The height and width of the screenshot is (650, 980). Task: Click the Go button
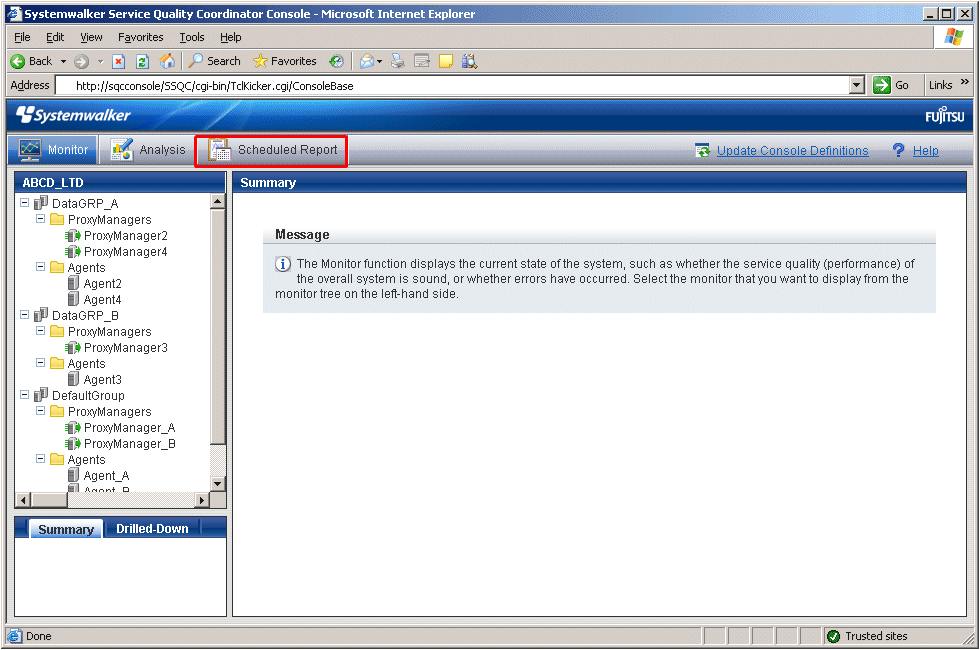click(x=891, y=85)
